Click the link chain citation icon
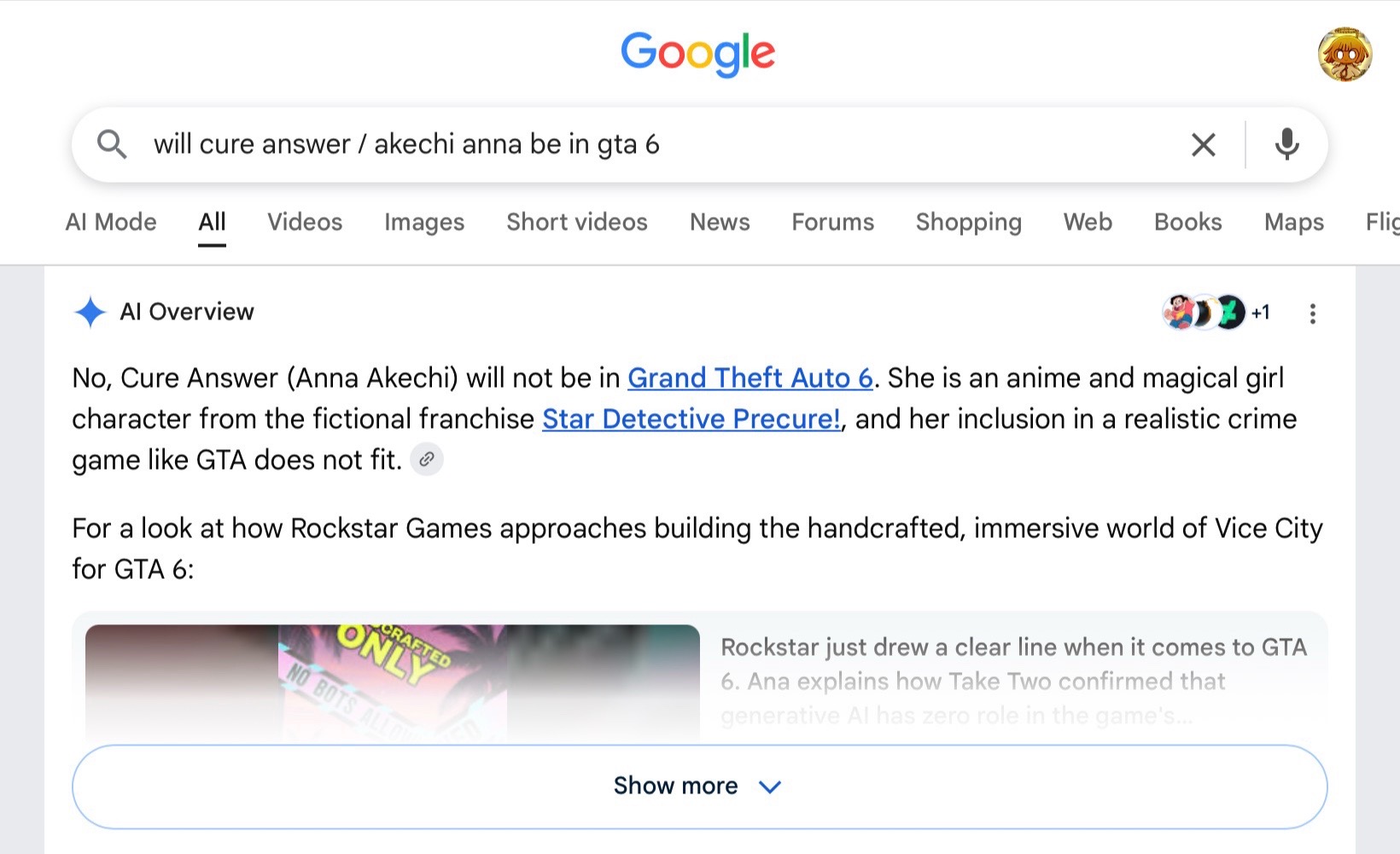Viewport: 1400px width, 854px height. tap(427, 459)
